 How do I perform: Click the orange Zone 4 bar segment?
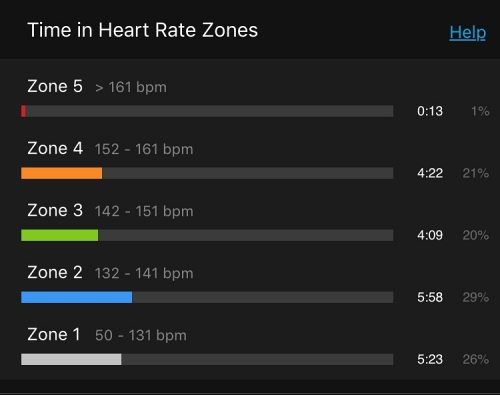62,173
